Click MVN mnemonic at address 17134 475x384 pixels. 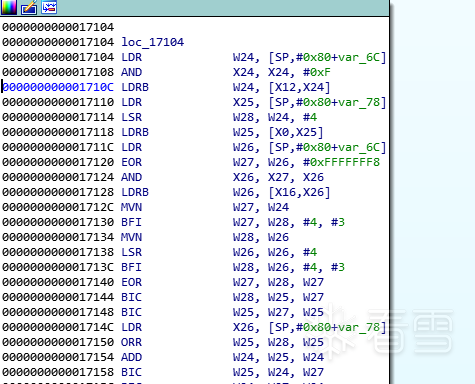[131, 237]
